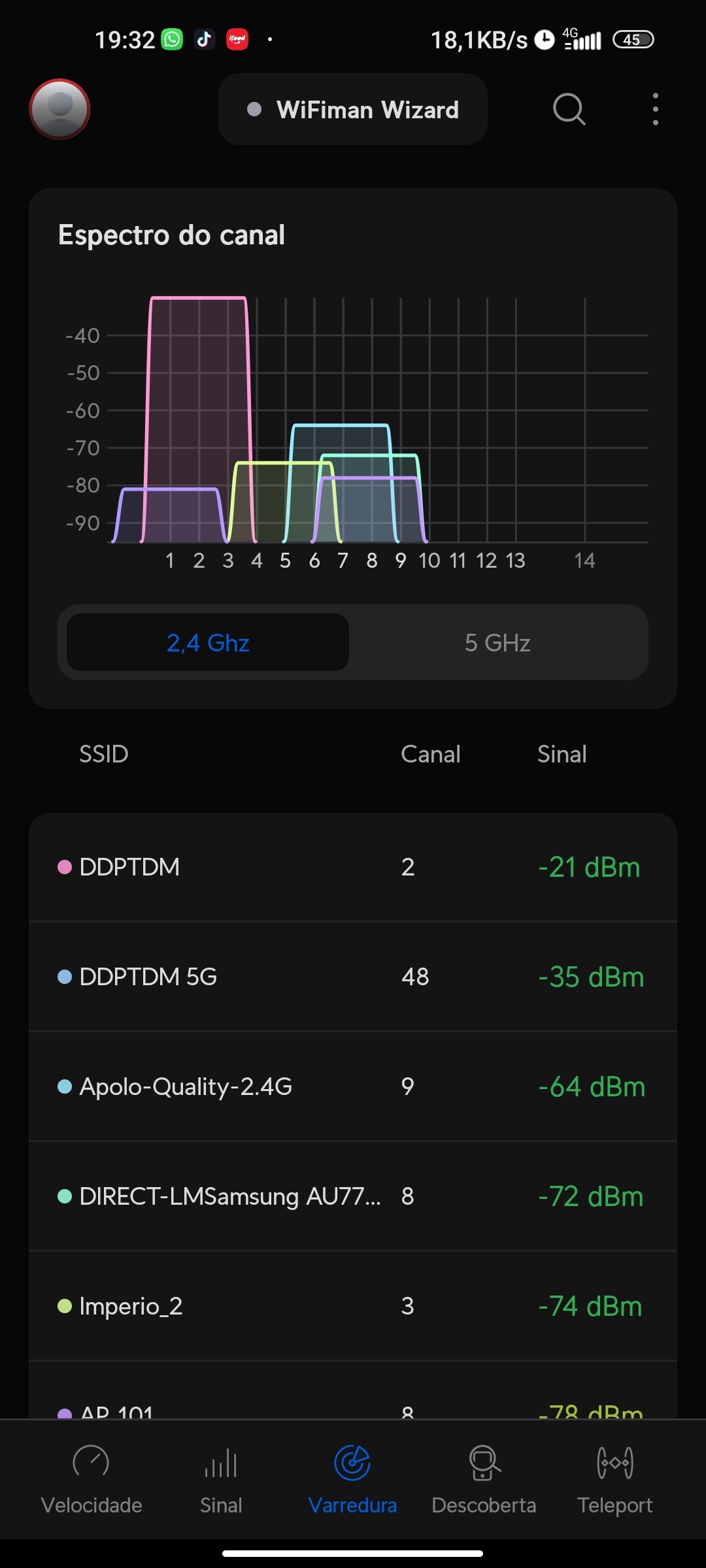Open the search magnifier icon
706x1568 pixels.
pos(569,108)
